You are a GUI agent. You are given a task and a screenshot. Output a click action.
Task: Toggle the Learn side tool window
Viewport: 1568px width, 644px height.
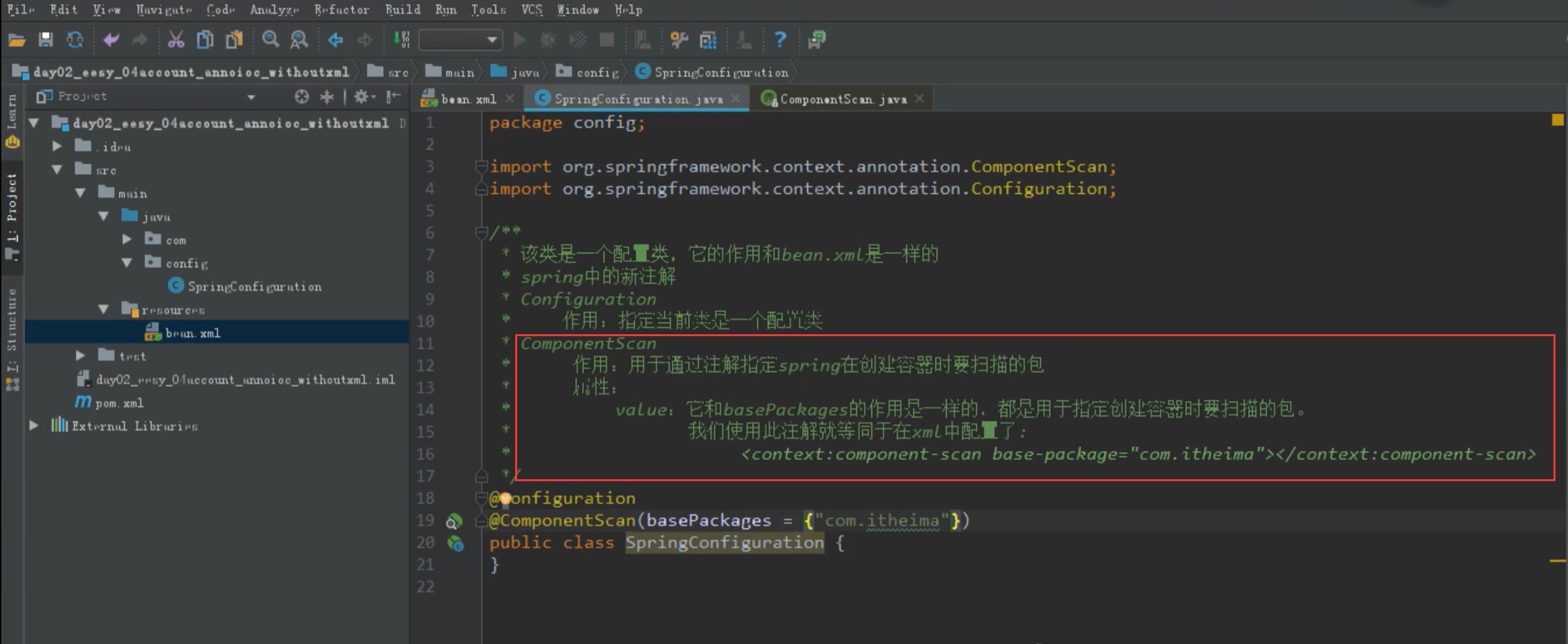point(12,121)
